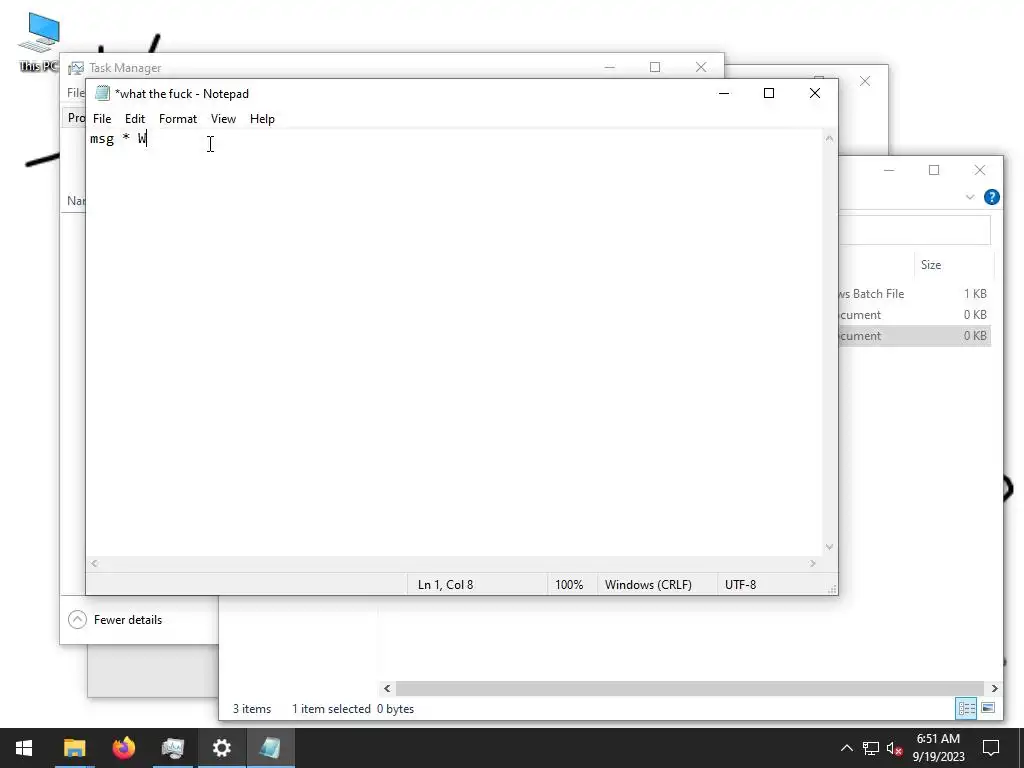The image size is (1024, 768).
Task: Open the Notepad File menu
Action: (x=102, y=119)
